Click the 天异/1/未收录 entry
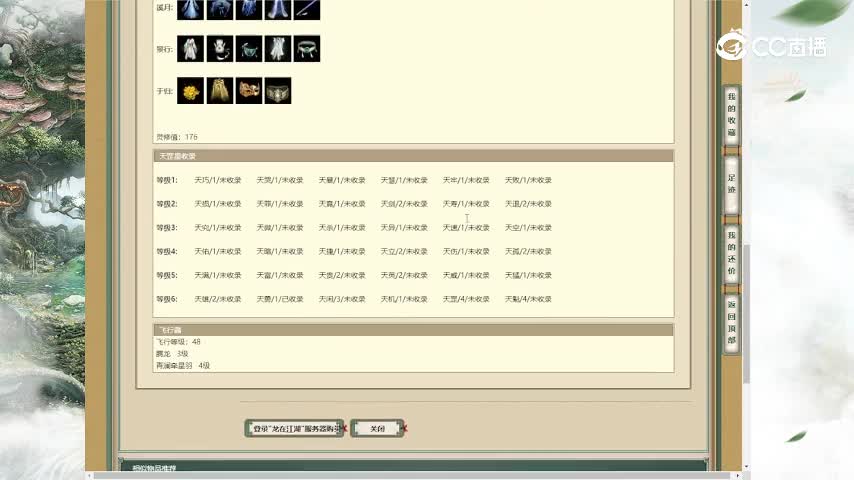 (x=404, y=228)
